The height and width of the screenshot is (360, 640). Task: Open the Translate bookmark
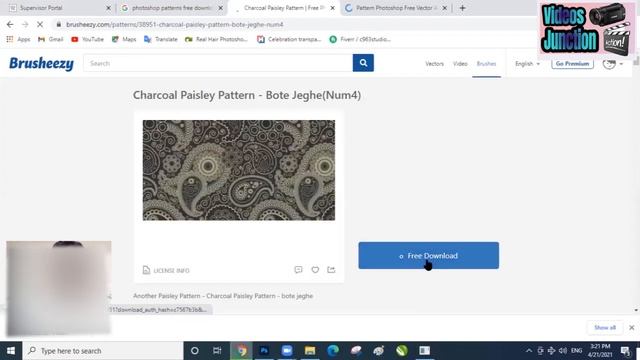click(161, 39)
